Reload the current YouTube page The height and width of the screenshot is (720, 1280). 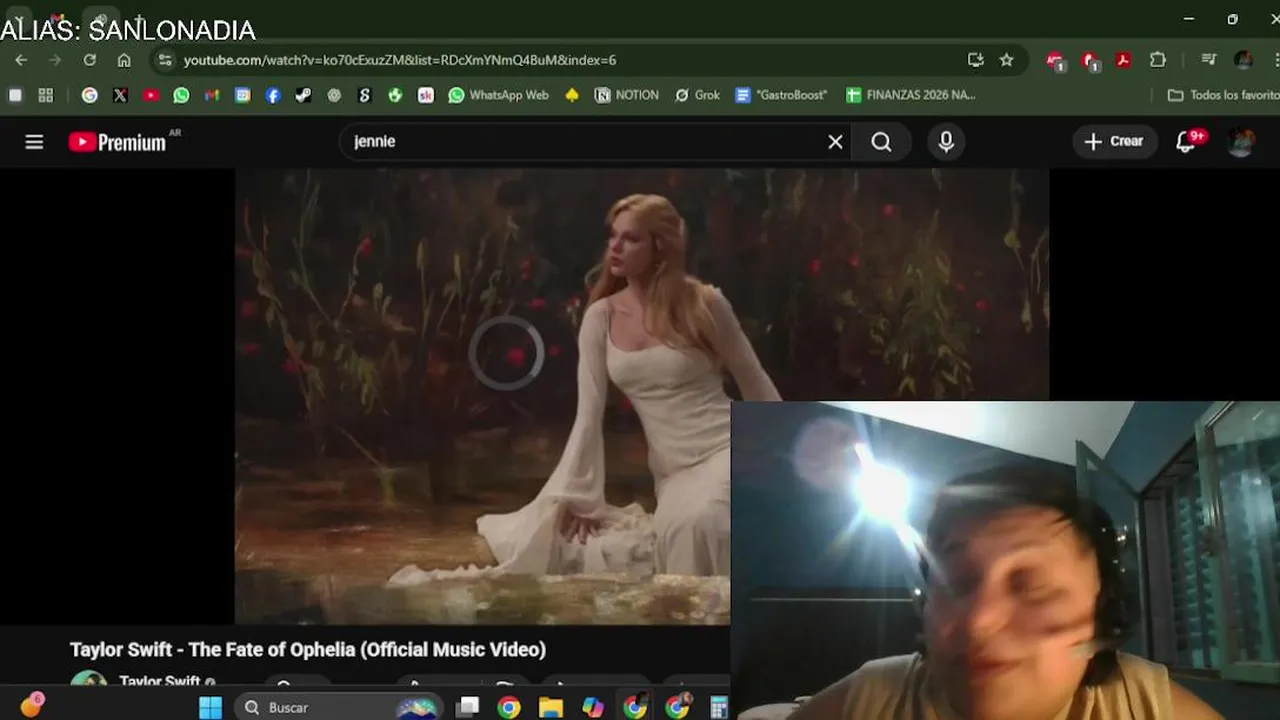click(x=89, y=60)
